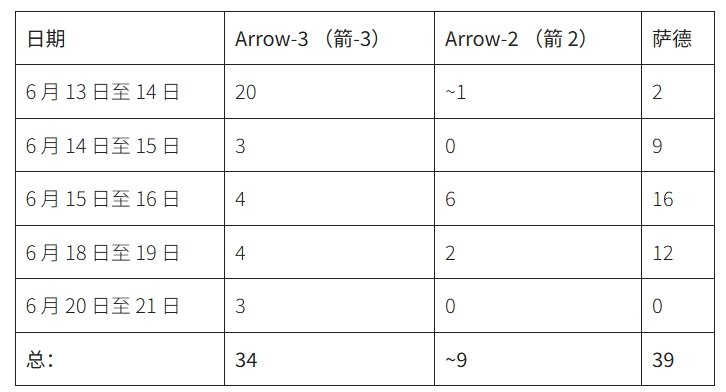
Task: Select the 6月18日至19日 date cell
Action: (120, 252)
